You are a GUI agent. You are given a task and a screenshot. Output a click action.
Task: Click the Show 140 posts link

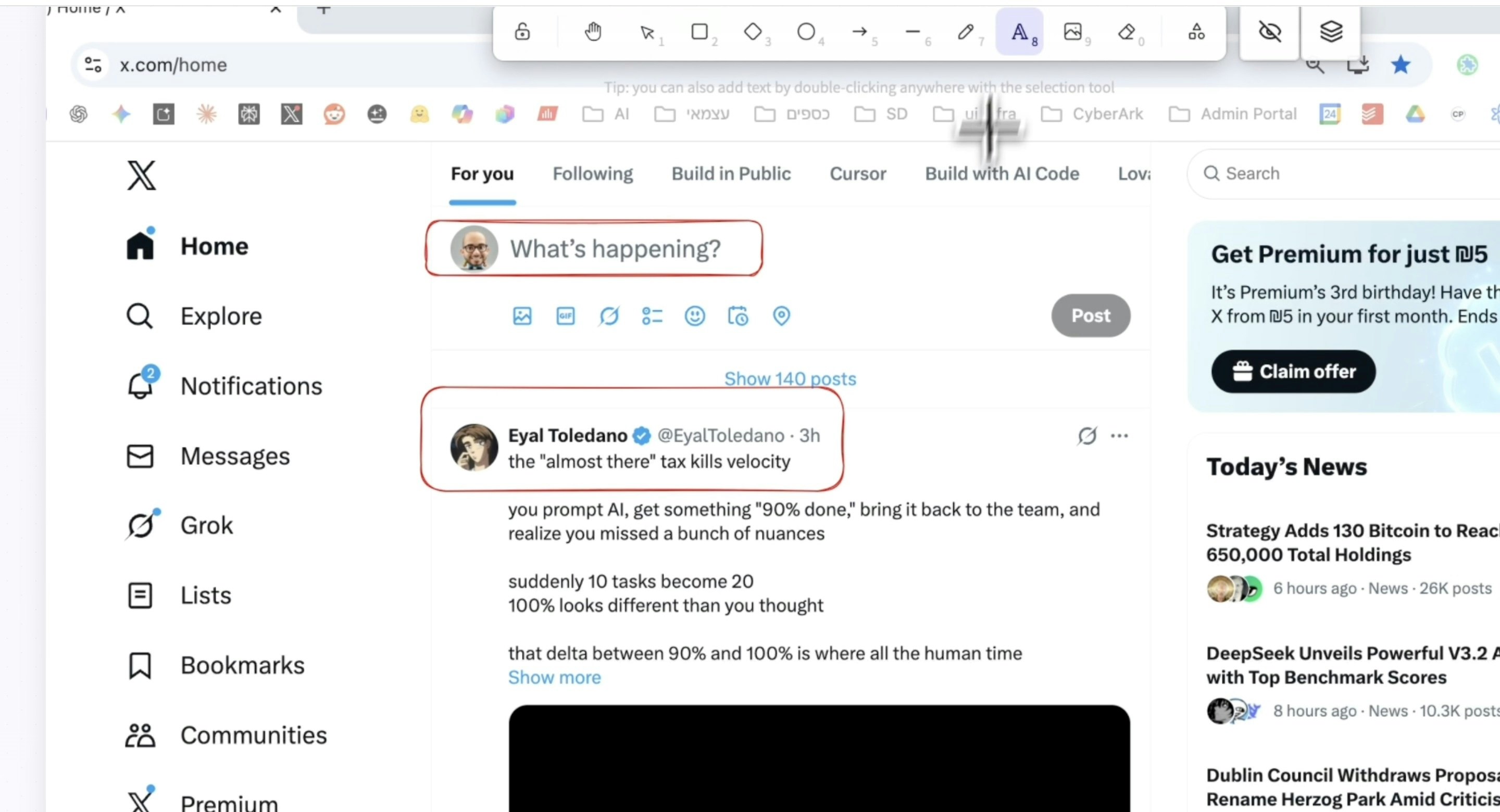pos(790,379)
